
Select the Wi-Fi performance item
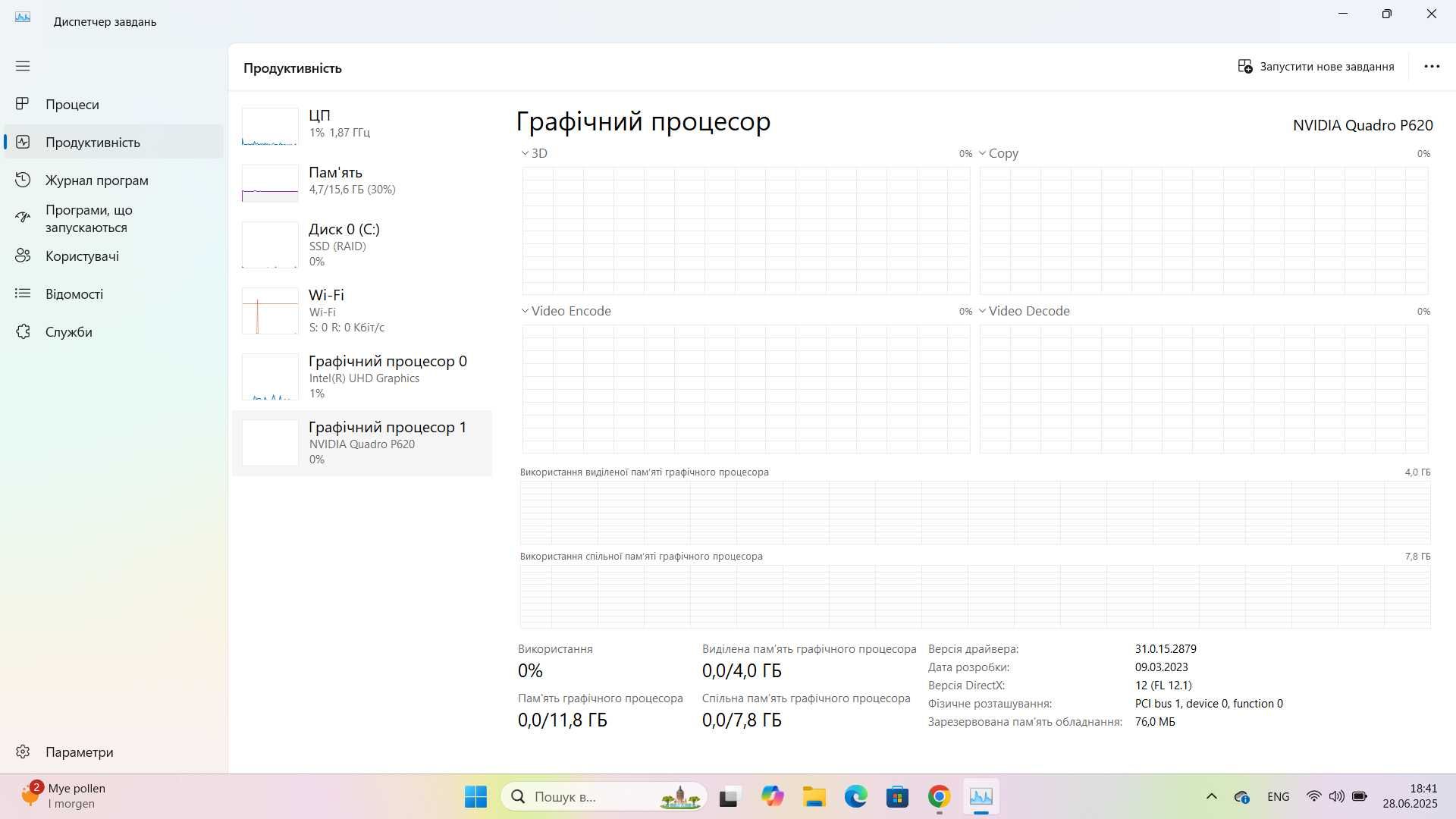pyautogui.click(x=362, y=310)
